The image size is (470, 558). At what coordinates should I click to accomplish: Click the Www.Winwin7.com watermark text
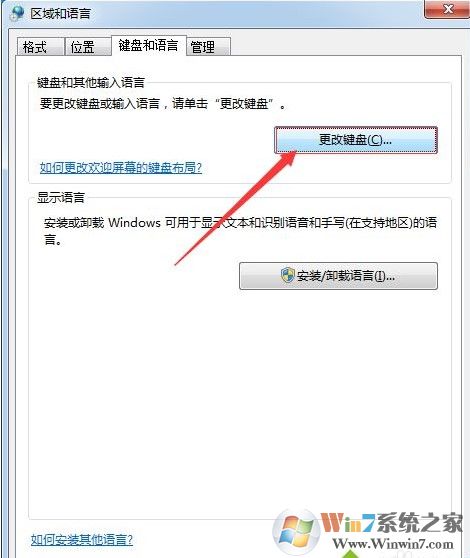(393, 544)
